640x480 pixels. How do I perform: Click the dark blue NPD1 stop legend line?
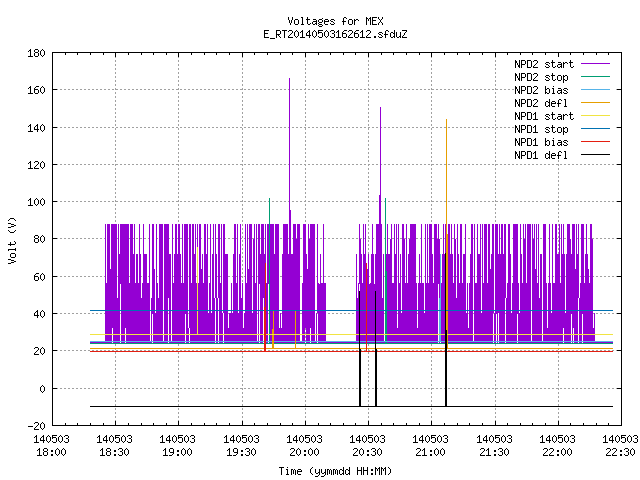(x=595, y=129)
